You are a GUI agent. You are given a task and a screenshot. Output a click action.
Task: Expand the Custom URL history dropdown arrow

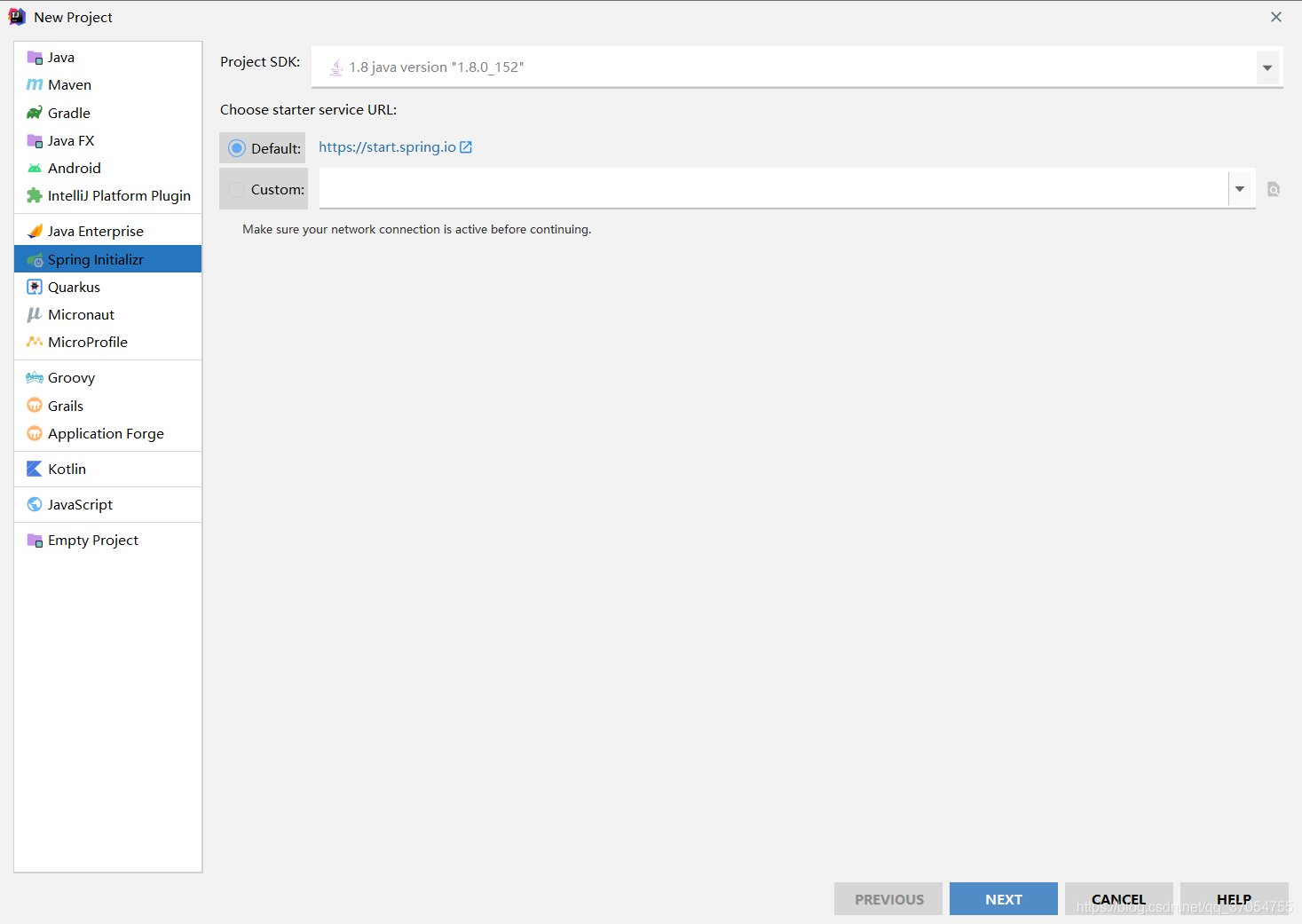1240,188
